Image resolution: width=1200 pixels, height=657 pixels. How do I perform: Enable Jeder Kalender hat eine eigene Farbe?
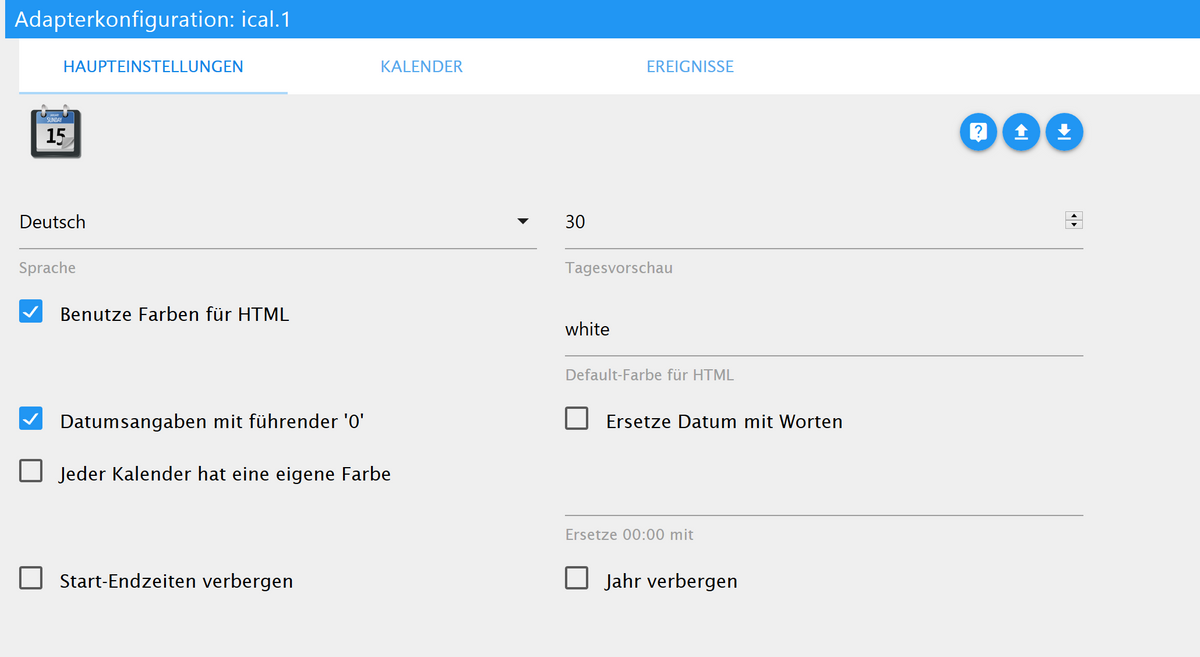(31, 471)
